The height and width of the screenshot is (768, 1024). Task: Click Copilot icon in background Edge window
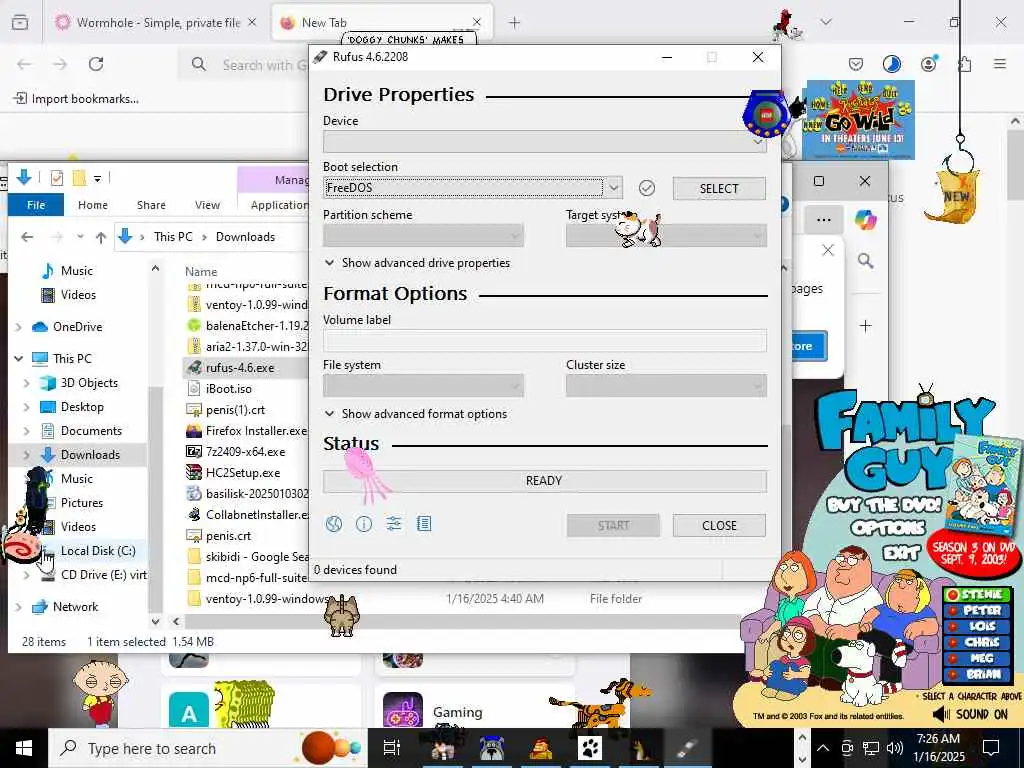pos(865,219)
